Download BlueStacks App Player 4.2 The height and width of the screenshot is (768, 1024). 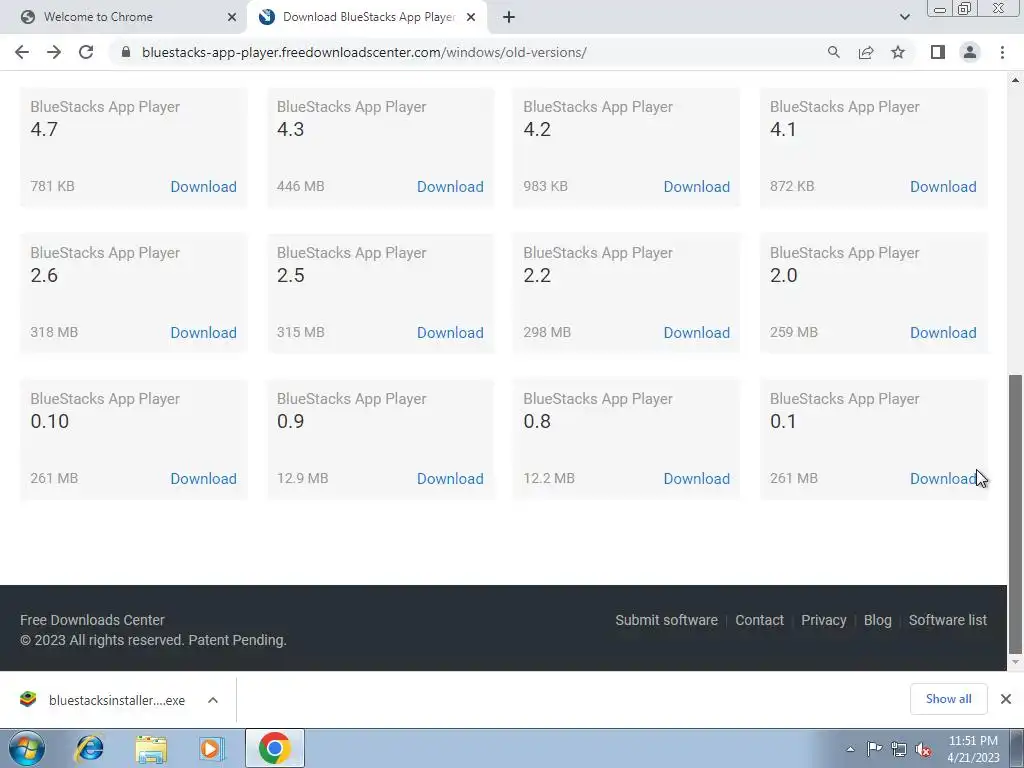coord(696,187)
